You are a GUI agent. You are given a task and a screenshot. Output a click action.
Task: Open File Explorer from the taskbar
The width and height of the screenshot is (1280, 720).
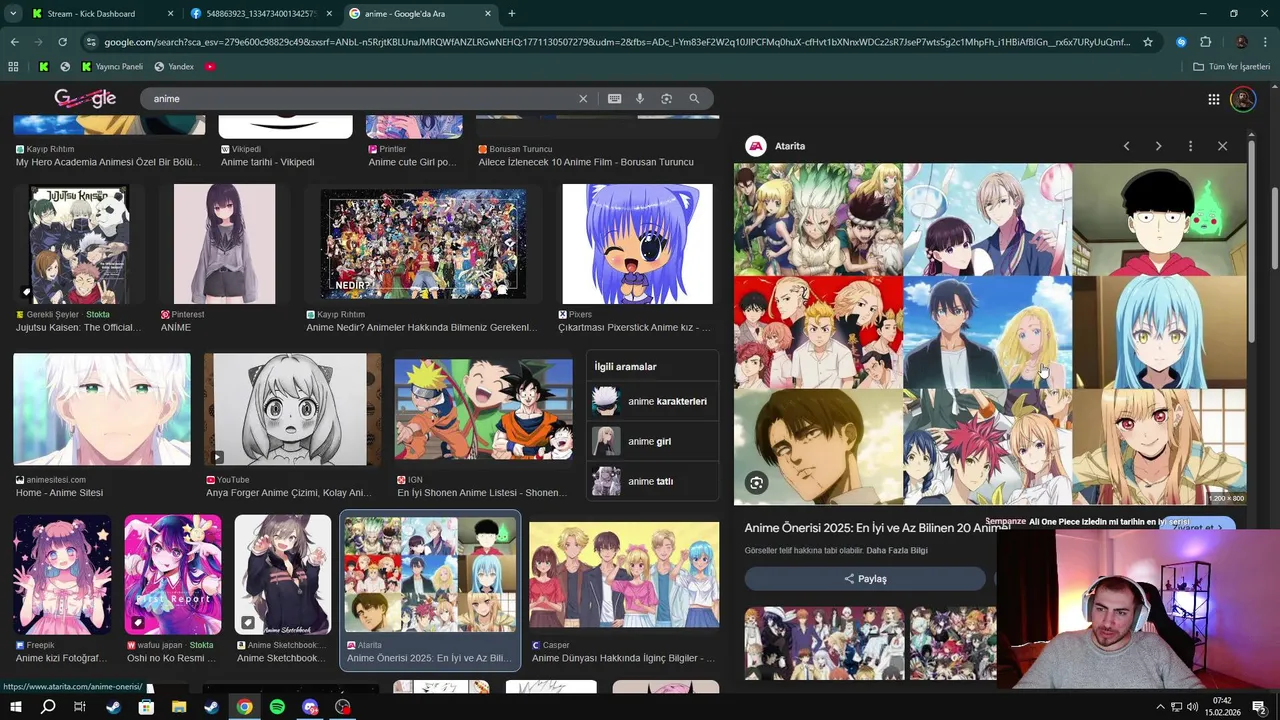[179, 707]
